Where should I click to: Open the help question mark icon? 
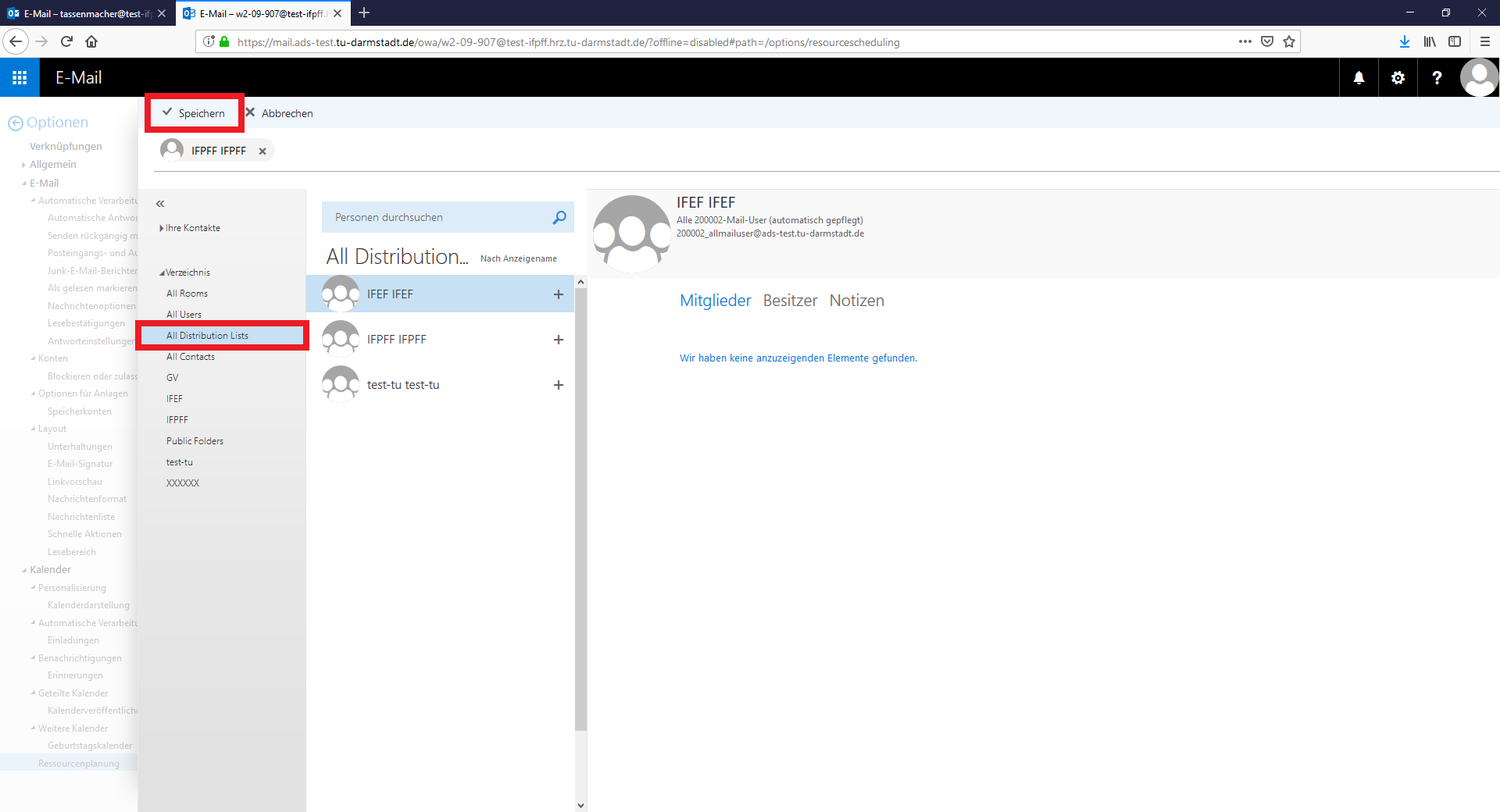1437,77
